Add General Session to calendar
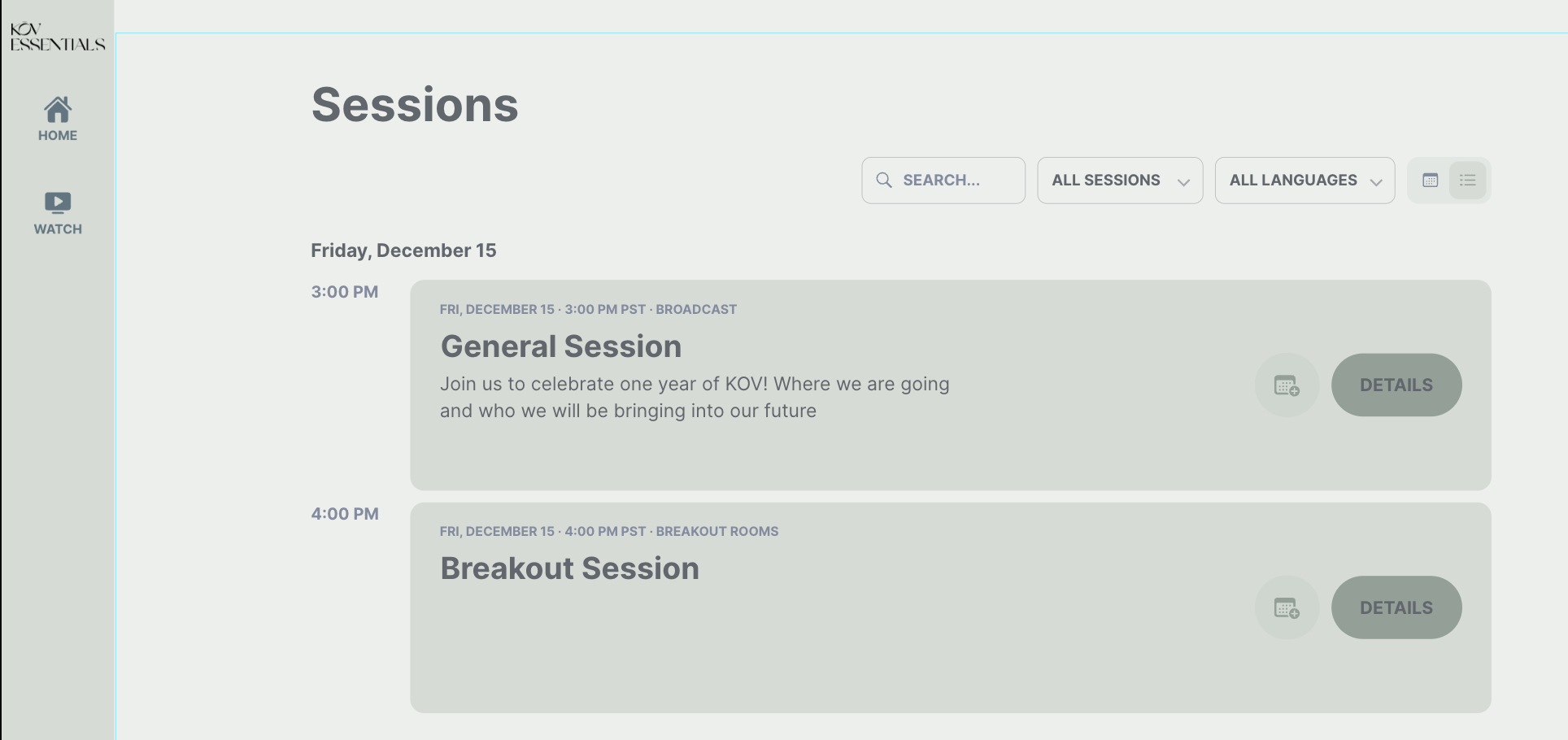Screen dimensions: 1568x740 point(1287,385)
